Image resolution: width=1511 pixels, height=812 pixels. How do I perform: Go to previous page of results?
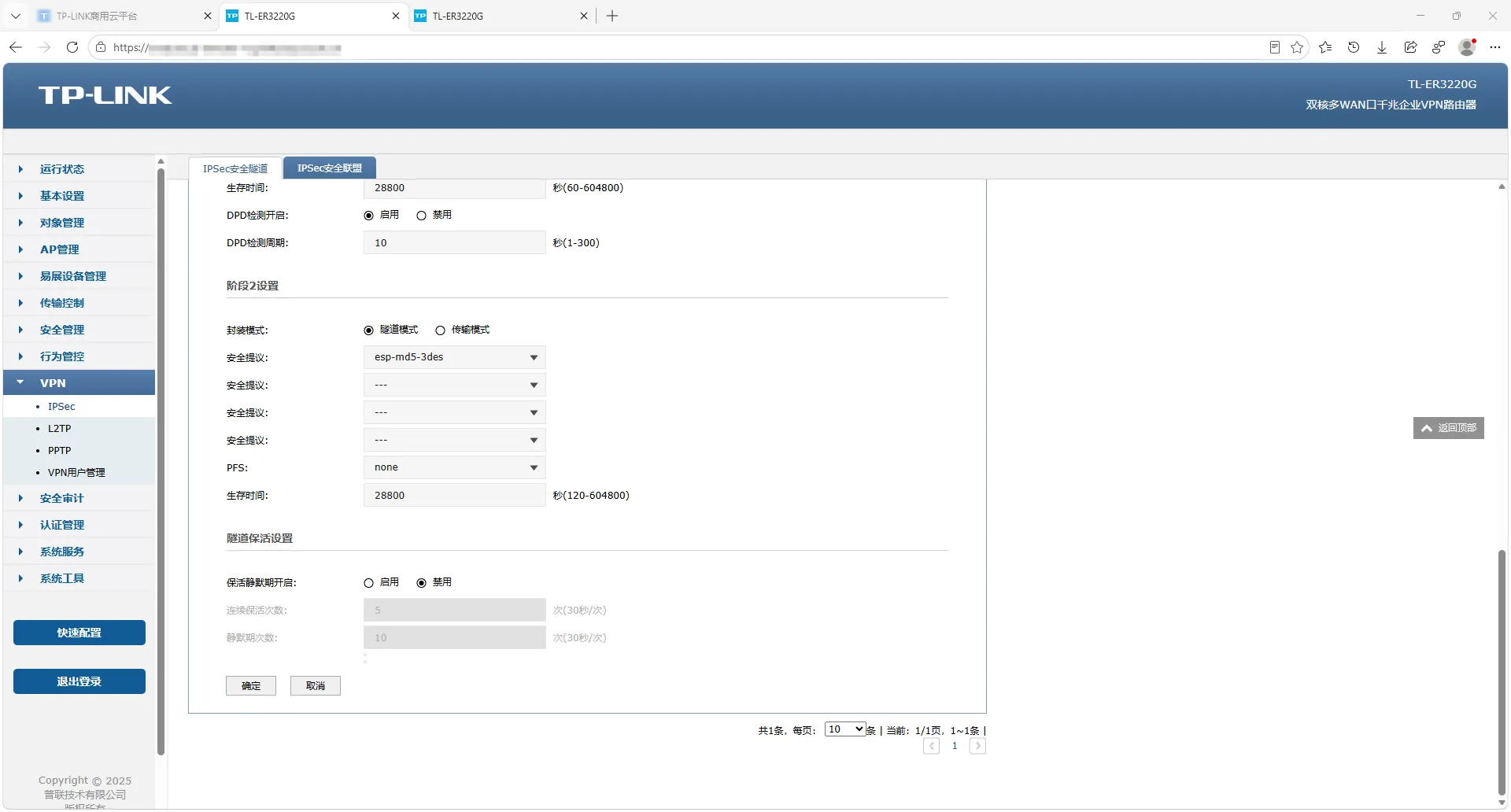[x=931, y=746]
